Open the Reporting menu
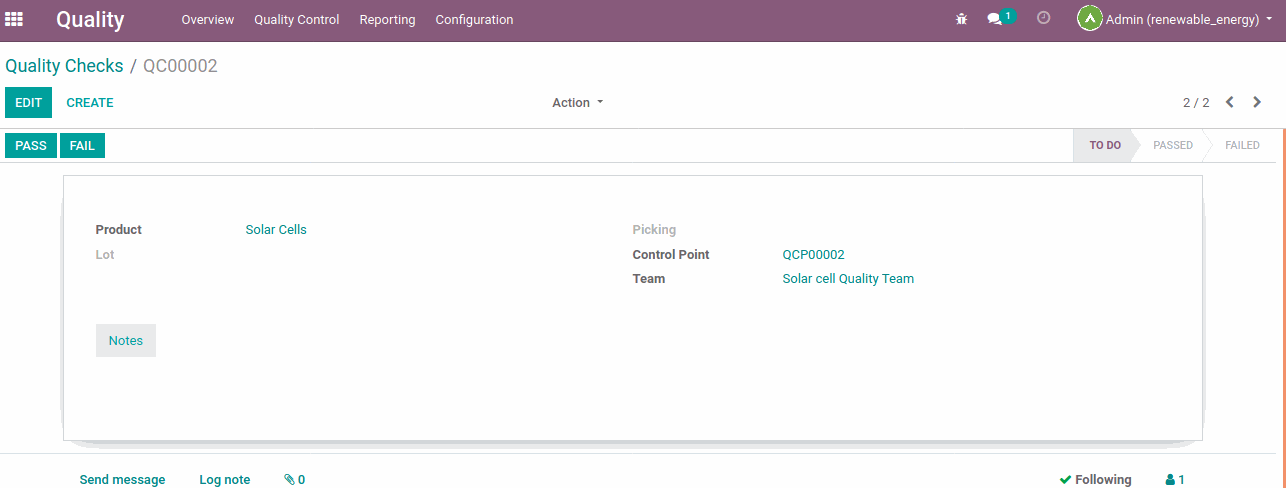The height and width of the screenshot is (488, 1286). click(387, 20)
